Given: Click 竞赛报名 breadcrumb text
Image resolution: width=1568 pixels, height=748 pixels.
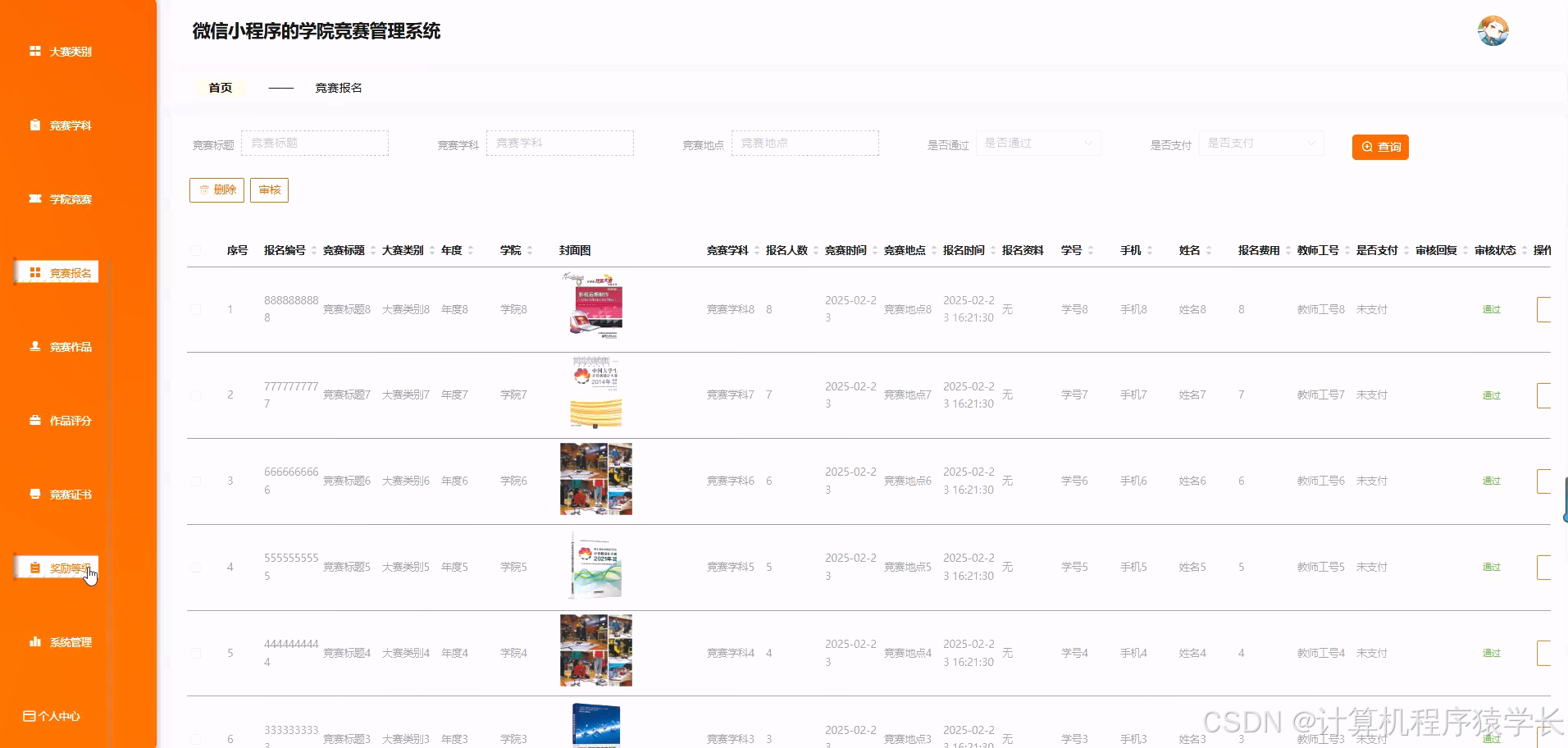Looking at the screenshot, I should [x=339, y=88].
